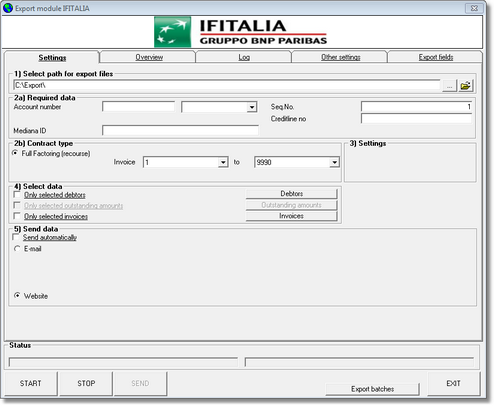Click the Mediana ID input field
The height and width of the screenshot is (406, 494).
point(180,130)
